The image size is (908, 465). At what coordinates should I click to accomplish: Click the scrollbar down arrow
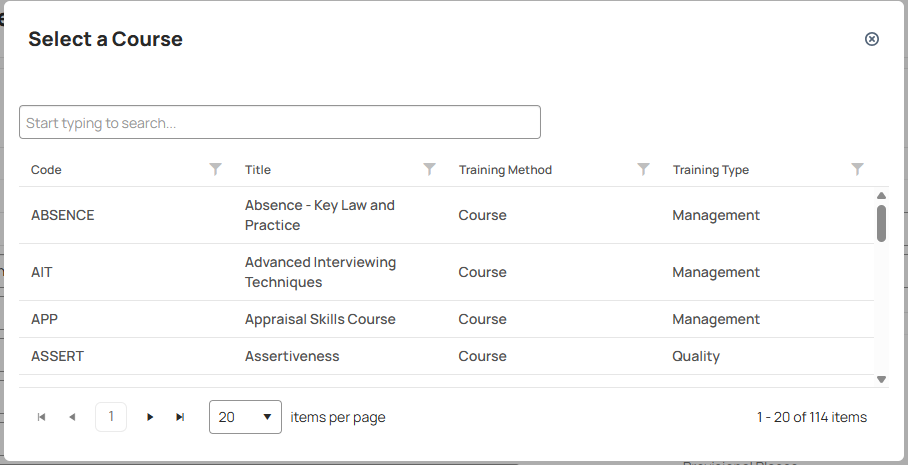pos(881,379)
